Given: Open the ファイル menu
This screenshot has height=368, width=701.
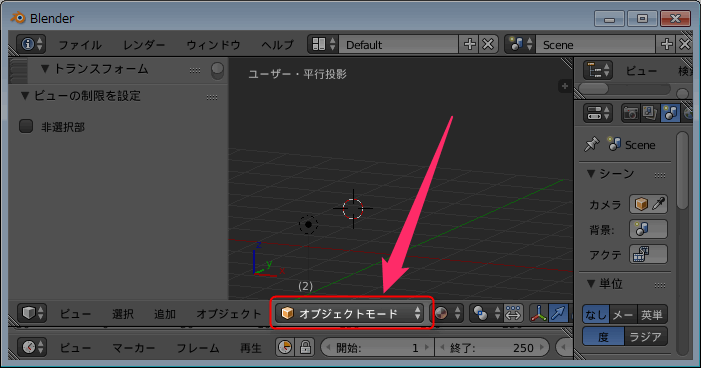Looking at the screenshot, I should pyautogui.click(x=80, y=45).
